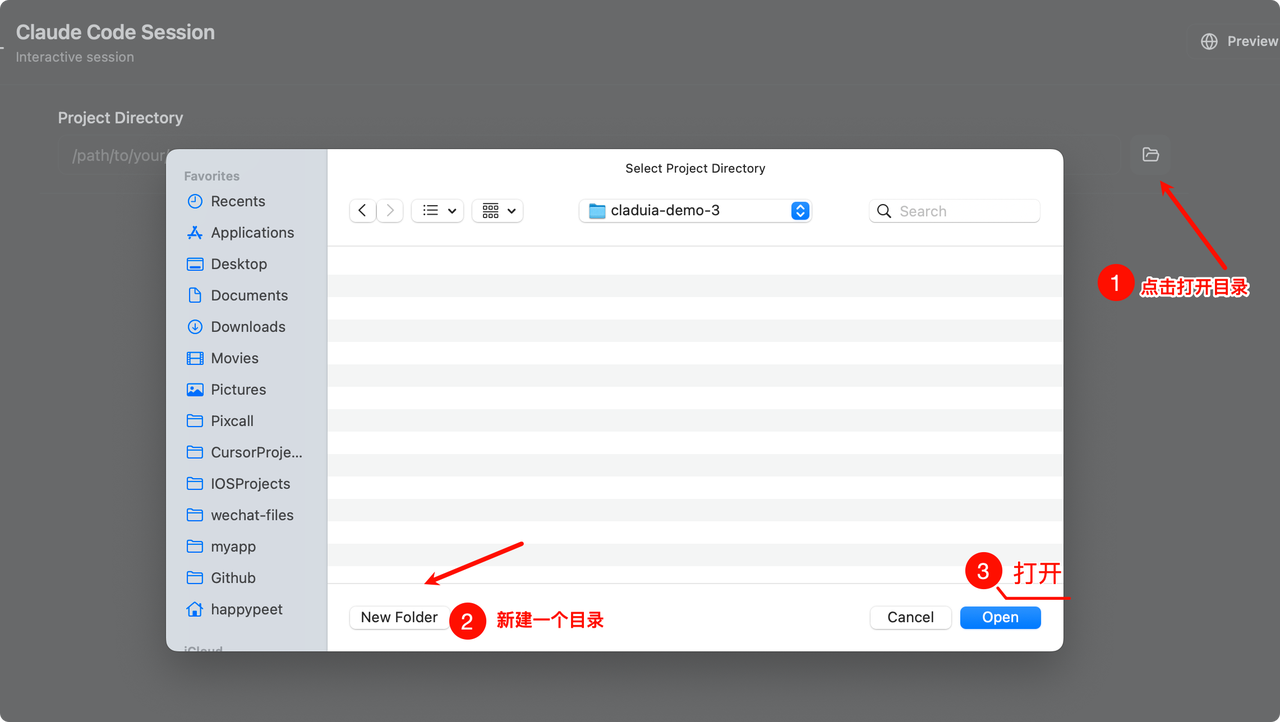Open the CursorProjects folder in sidebar
The image size is (1280, 722).
coord(256,453)
